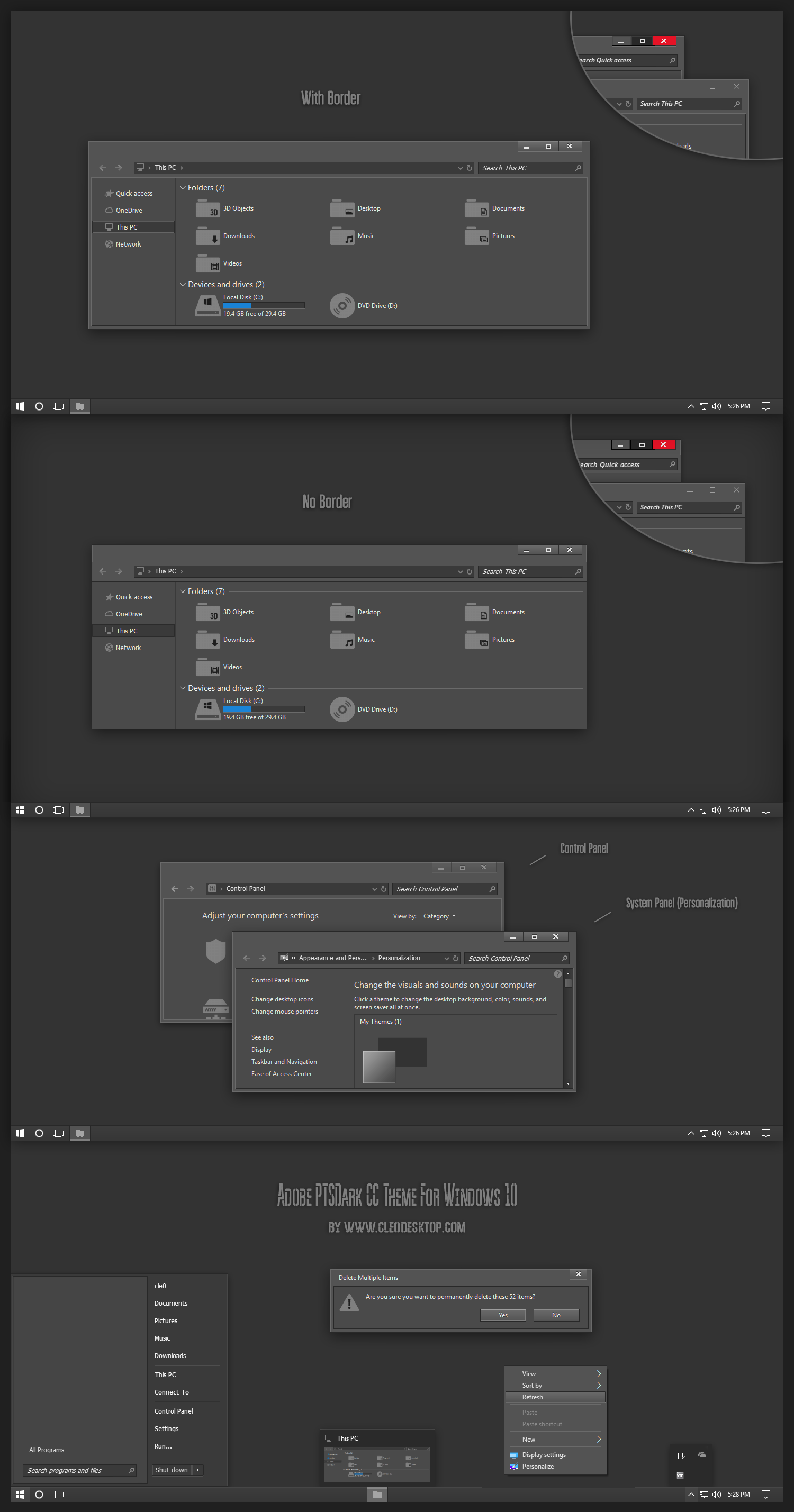Viewport: 794px width, 1512px height.
Task: Choose Refresh in context menu
Action: pos(556,1398)
